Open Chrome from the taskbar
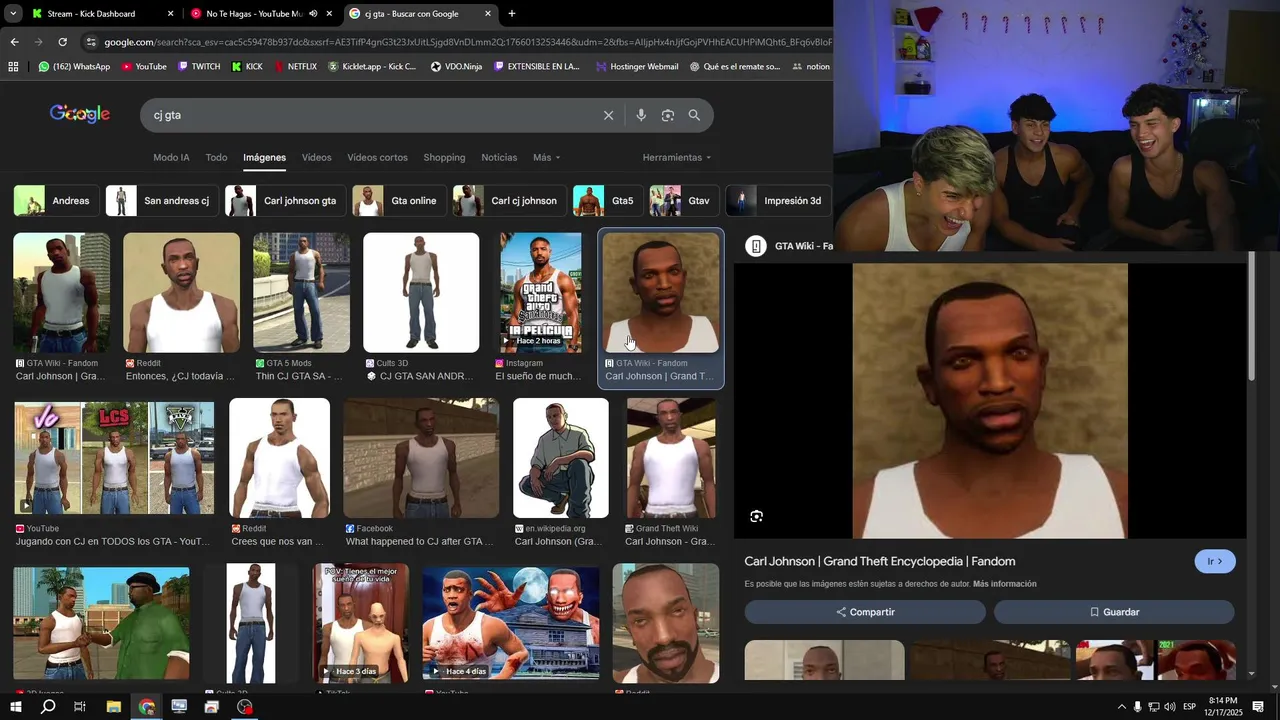1280x720 pixels. 147,707
